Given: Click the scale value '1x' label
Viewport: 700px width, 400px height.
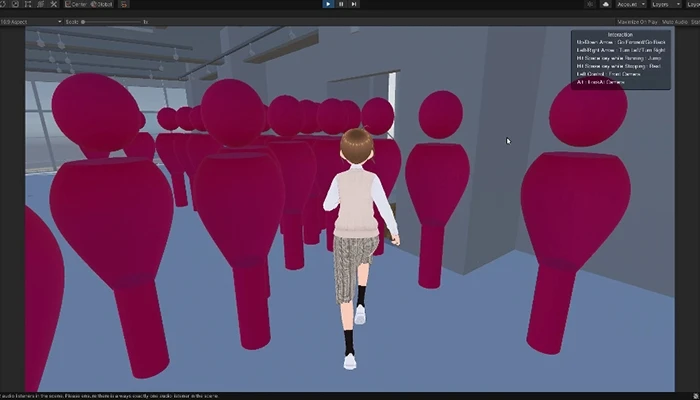Looking at the screenshot, I should point(146,21).
